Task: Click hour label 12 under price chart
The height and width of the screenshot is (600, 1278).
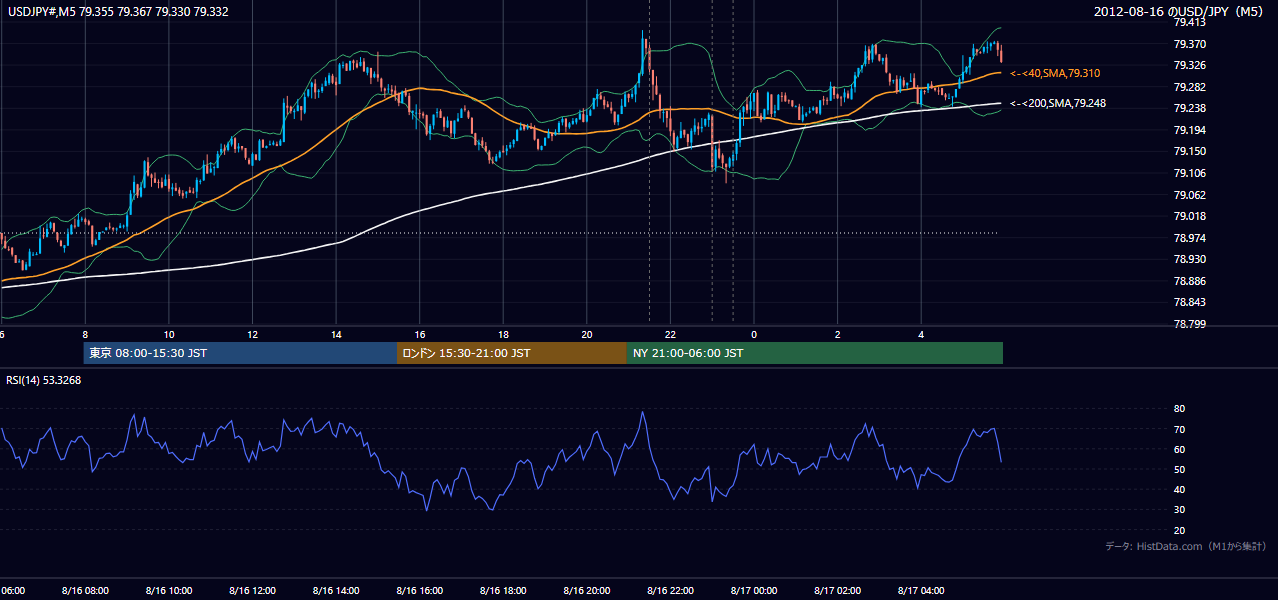Action: click(252, 335)
